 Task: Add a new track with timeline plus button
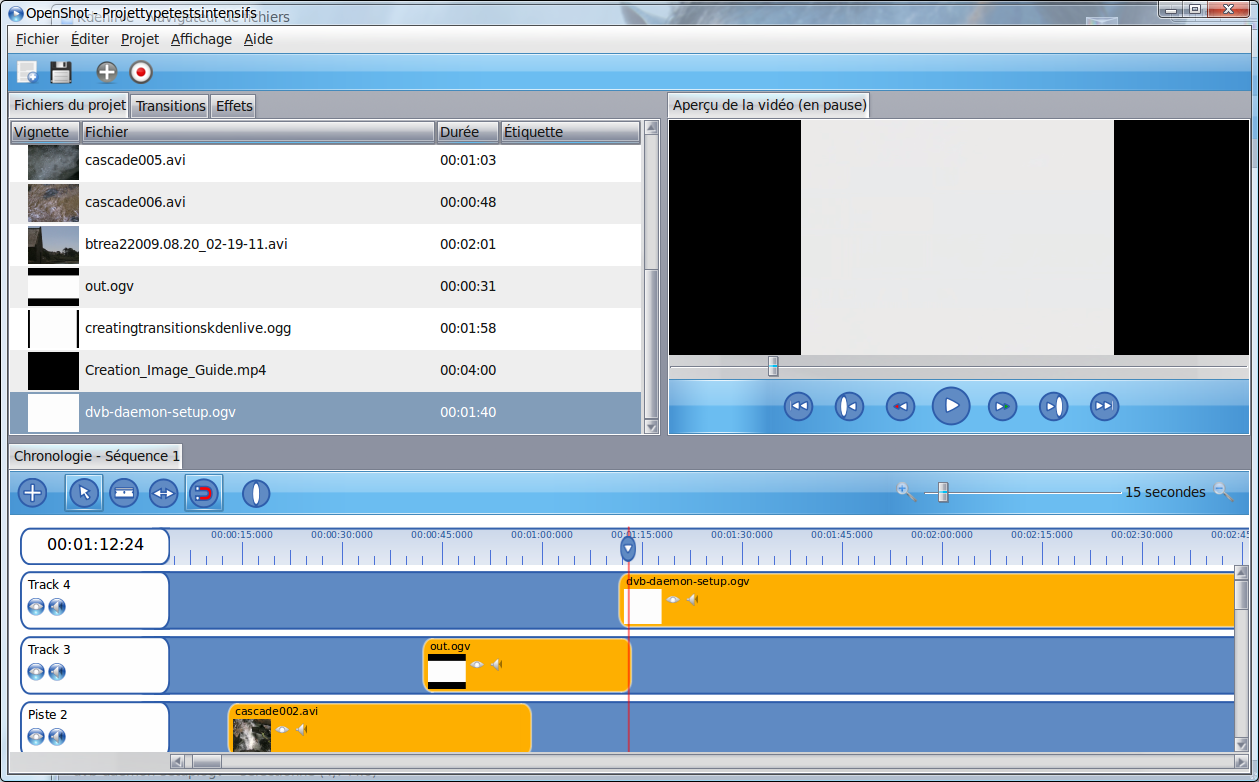(x=33, y=493)
